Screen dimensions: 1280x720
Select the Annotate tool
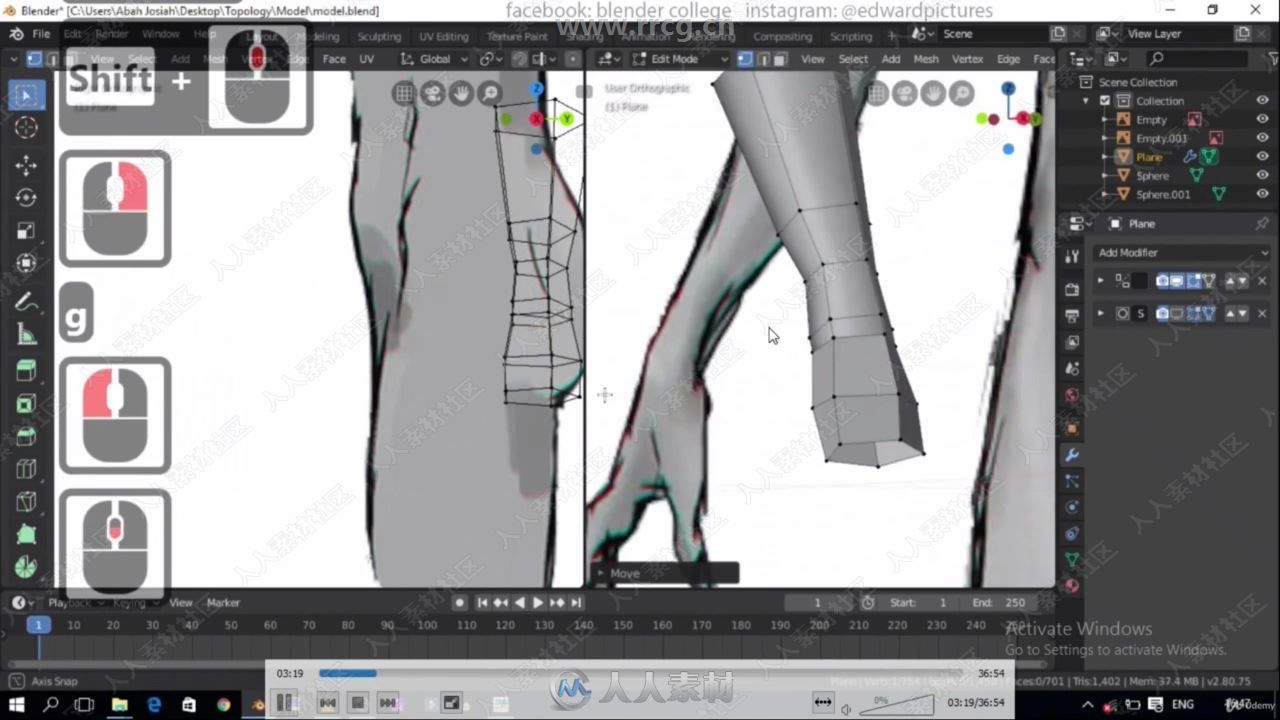pyautogui.click(x=26, y=302)
